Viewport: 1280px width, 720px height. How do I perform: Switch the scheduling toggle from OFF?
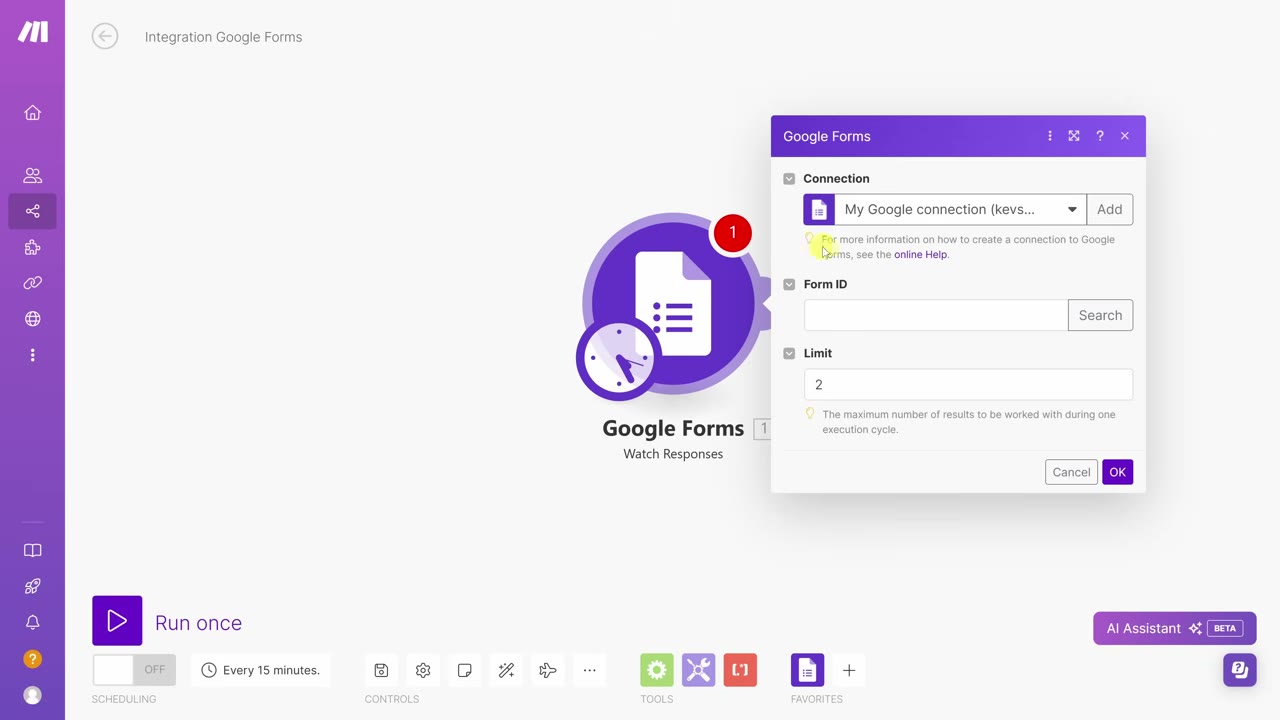click(134, 670)
